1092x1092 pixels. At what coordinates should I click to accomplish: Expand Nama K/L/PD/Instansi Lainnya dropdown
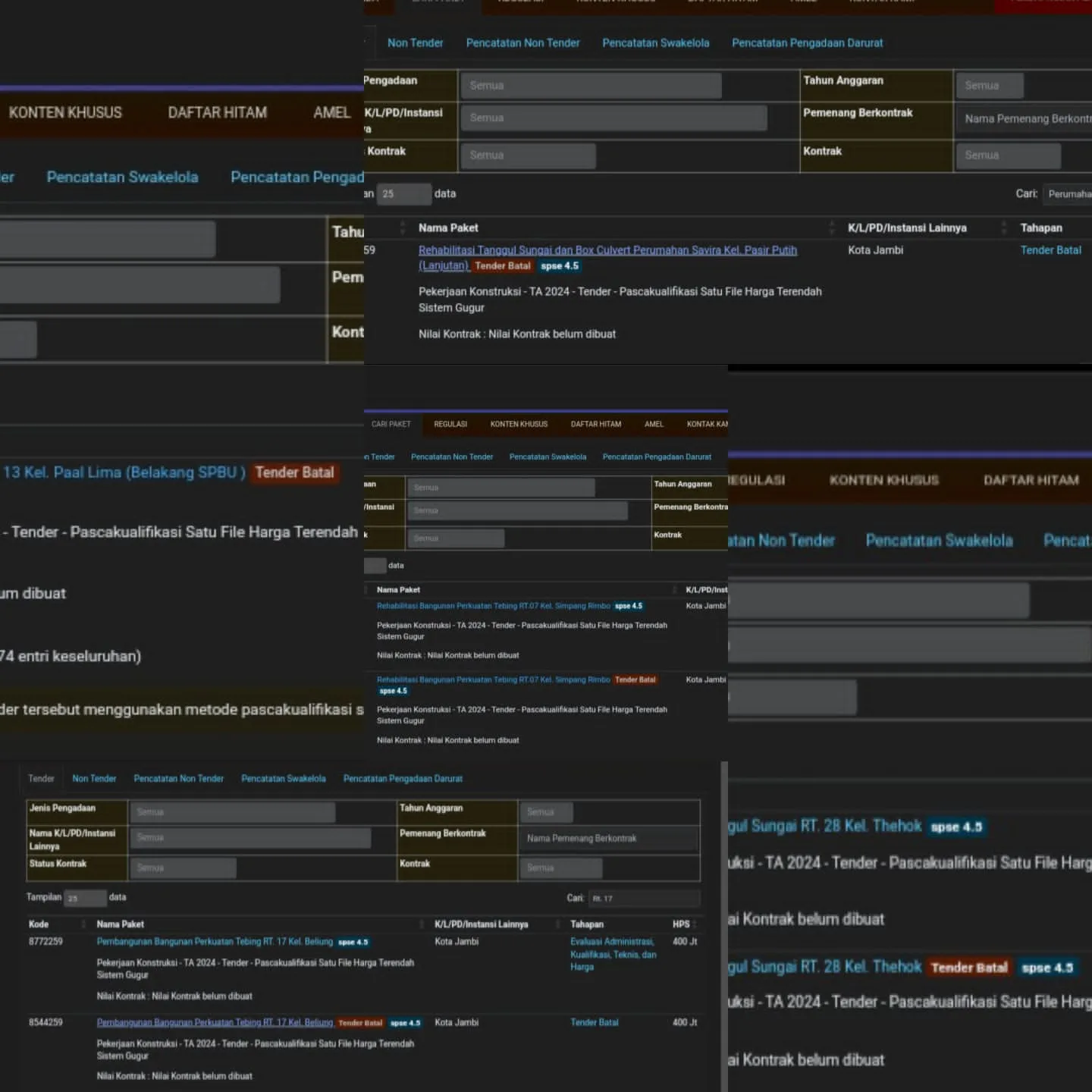coord(249,838)
